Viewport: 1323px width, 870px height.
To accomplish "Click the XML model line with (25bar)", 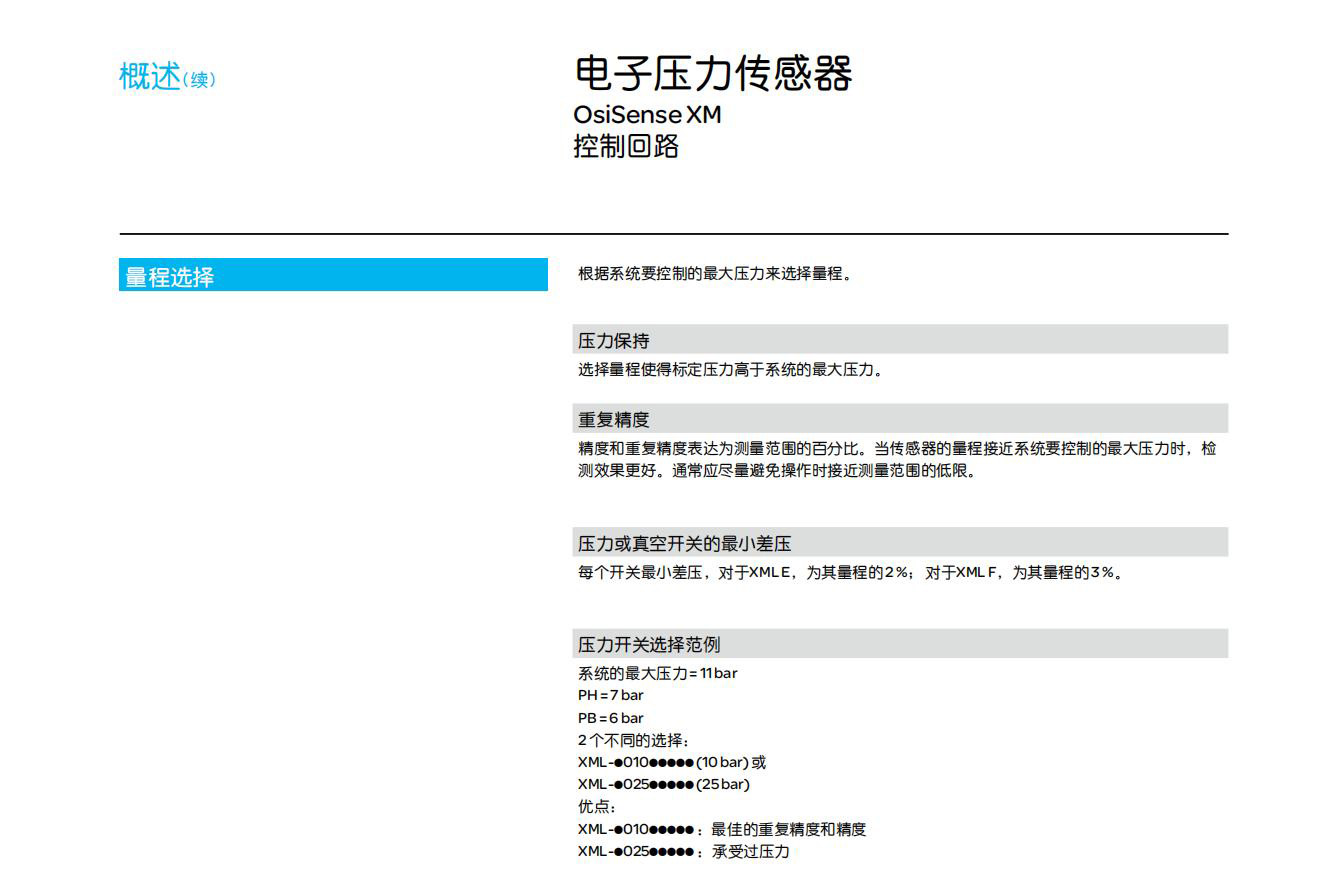I will (x=663, y=784).
